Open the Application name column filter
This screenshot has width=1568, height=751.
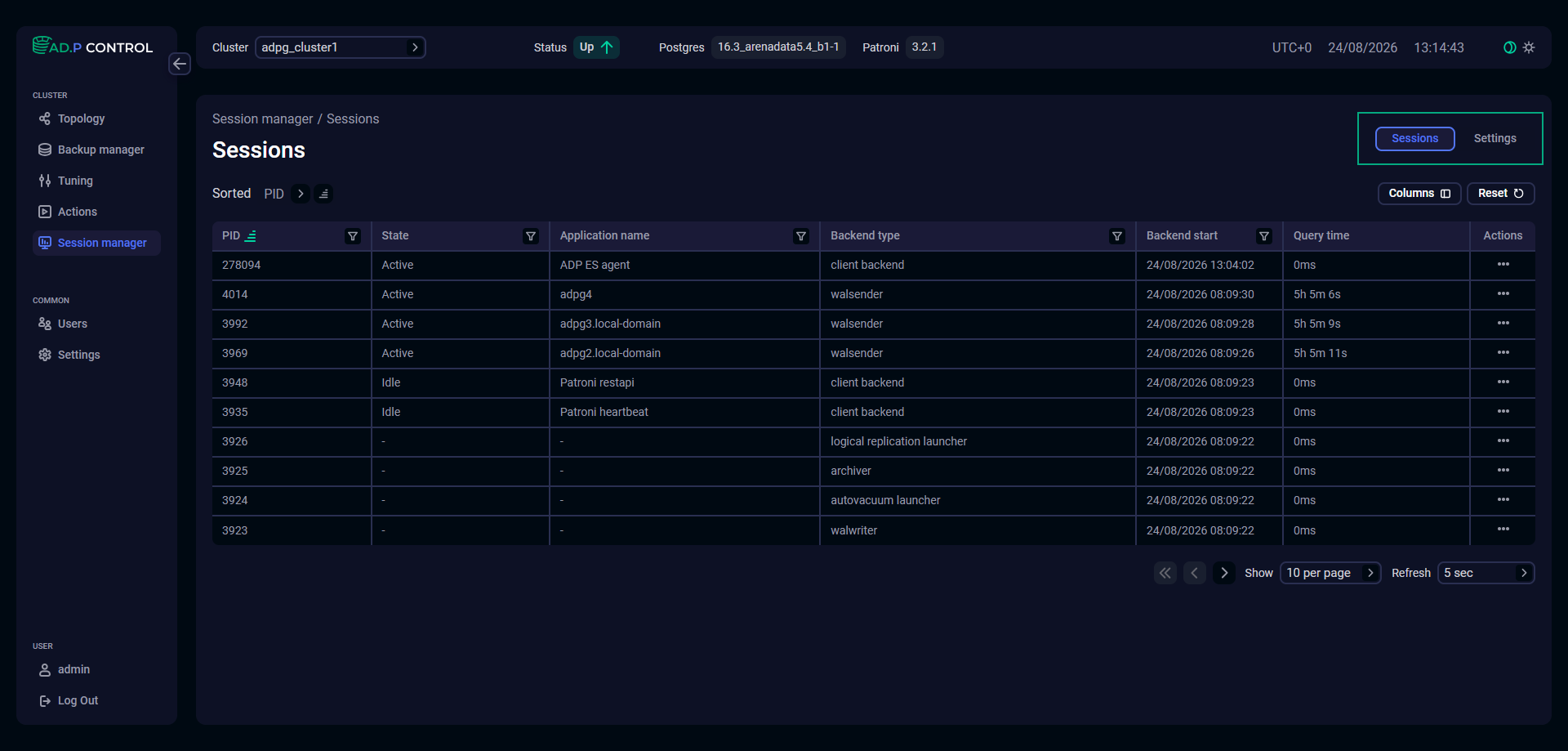(x=801, y=236)
